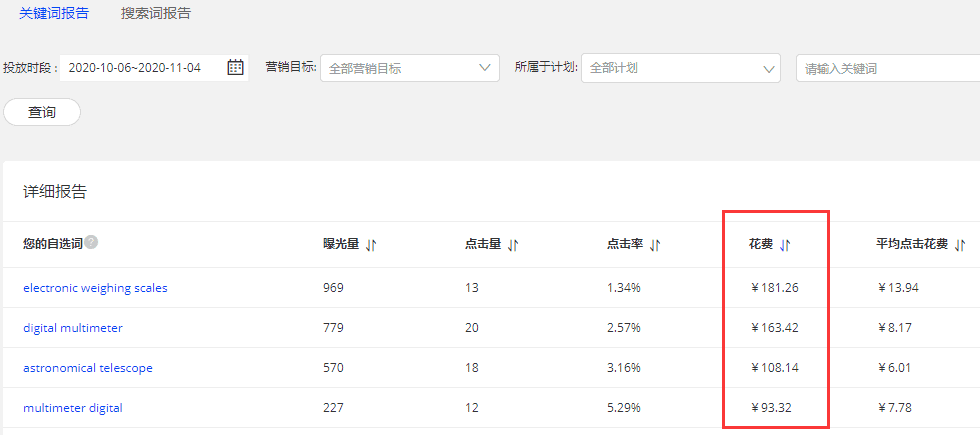980x435 pixels.
Task: Select average click cost ¥6.01
Action: tap(896, 368)
